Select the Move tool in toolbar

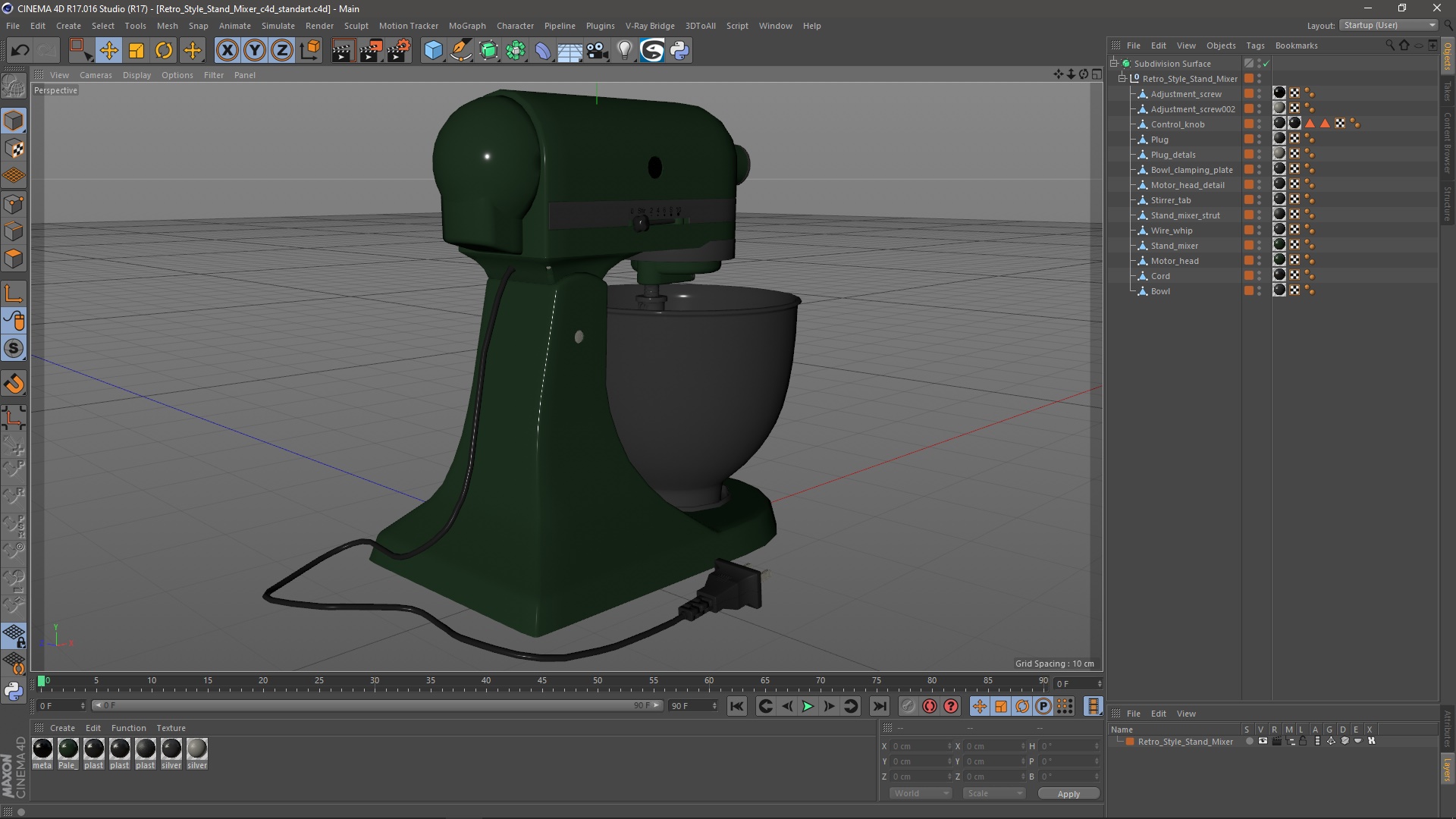108,51
